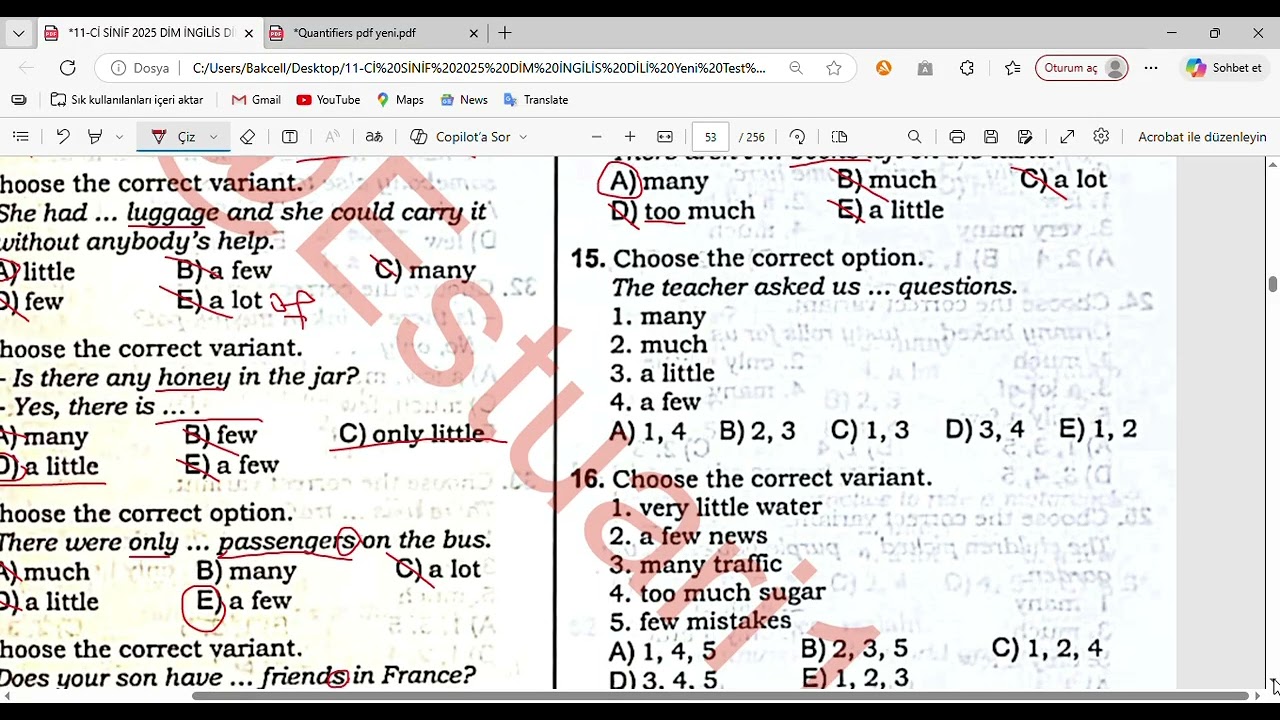Open the Maps bookmark
Screen dimensions: 1280x720
click(400, 100)
